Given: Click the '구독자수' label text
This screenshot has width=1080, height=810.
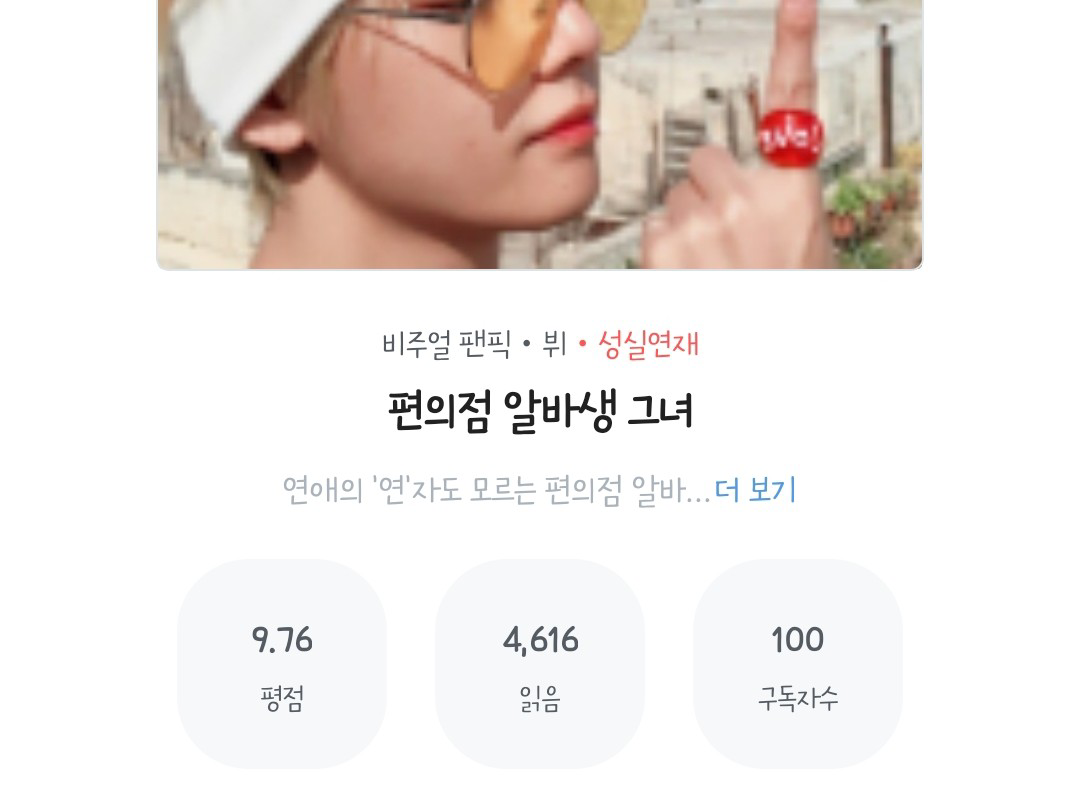Looking at the screenshot, I should coord(798,698).
